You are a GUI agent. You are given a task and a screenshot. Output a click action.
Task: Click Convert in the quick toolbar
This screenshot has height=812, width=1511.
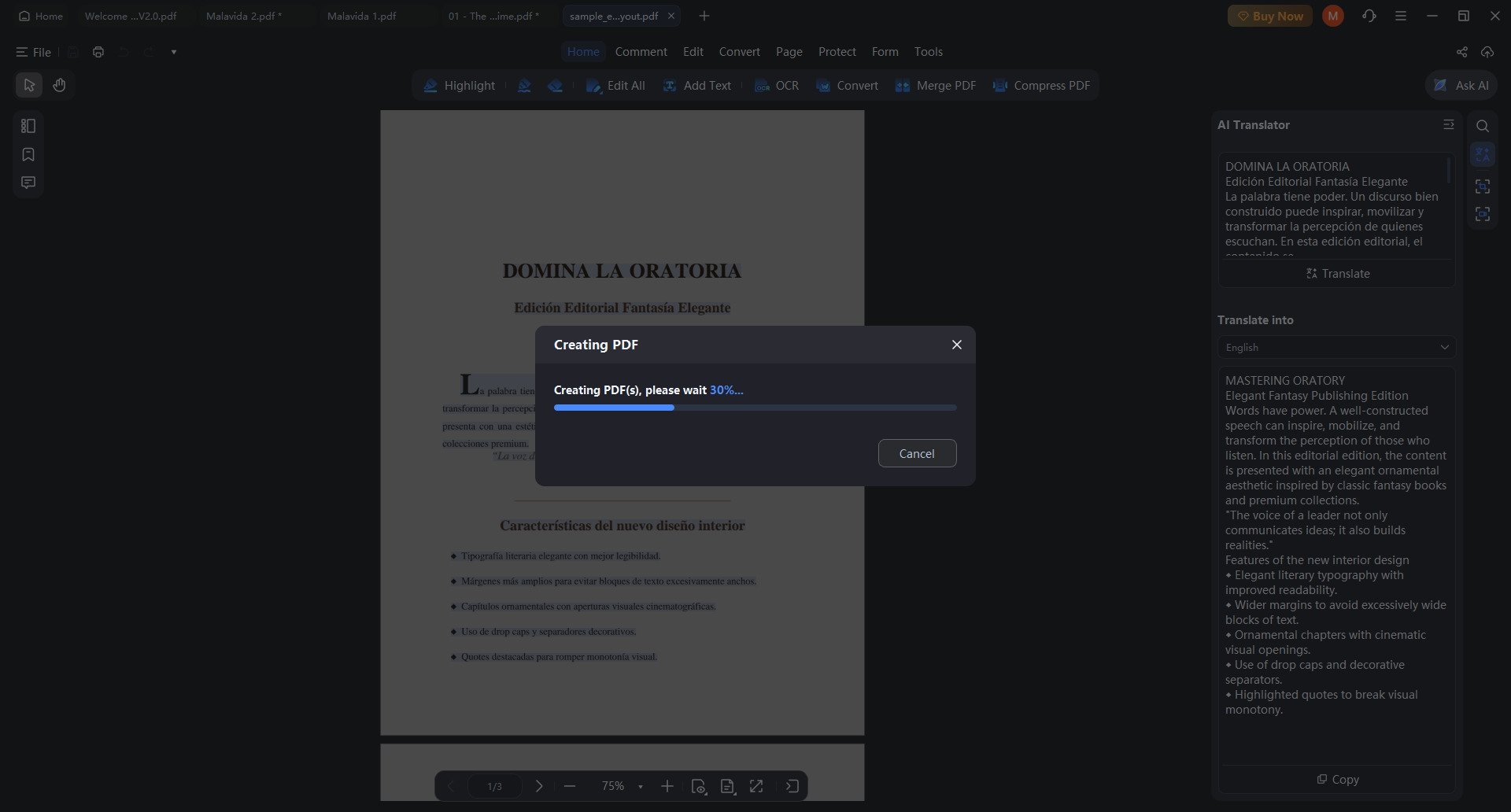pyautogui.click(x=847, y=86)
